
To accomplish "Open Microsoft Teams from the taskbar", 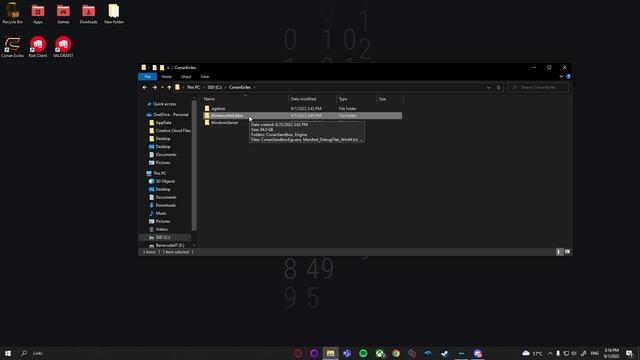I will (x=347, y=353).
